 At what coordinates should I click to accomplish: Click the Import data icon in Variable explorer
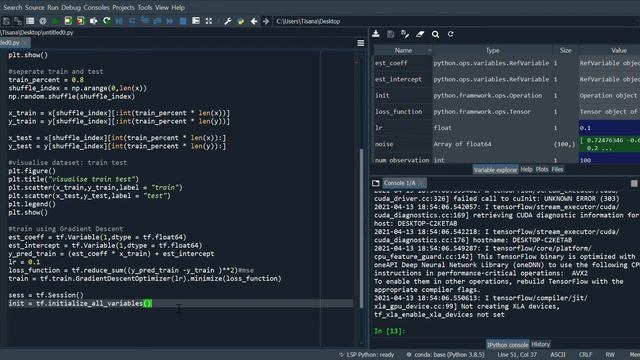(376, 34)
